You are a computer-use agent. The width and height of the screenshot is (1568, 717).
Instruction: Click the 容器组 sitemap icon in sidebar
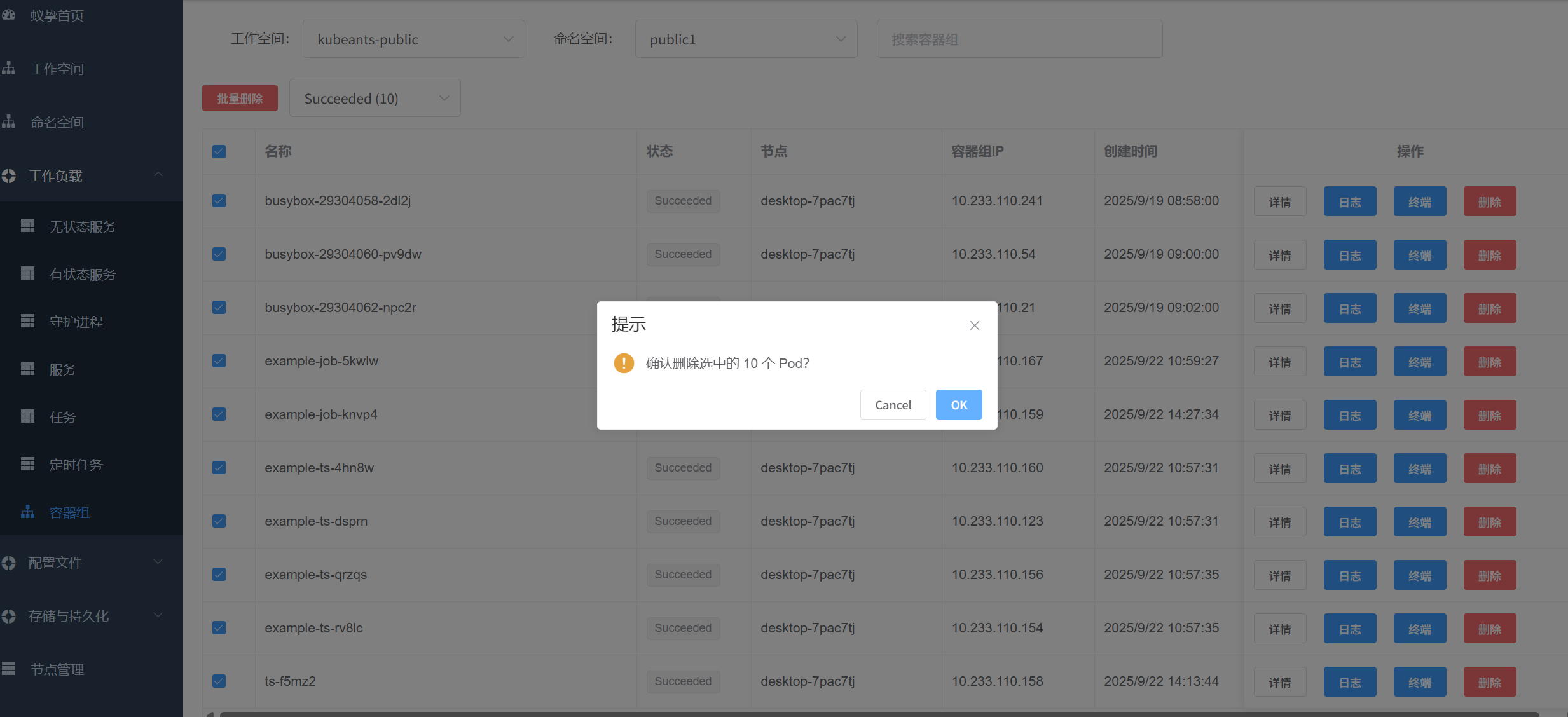(x=27, y=512)
